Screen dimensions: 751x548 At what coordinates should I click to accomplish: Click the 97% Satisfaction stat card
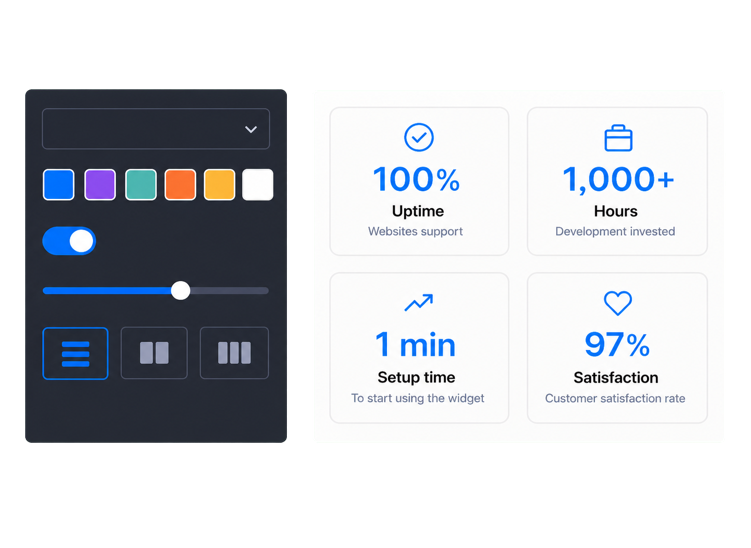coord(617,348)
